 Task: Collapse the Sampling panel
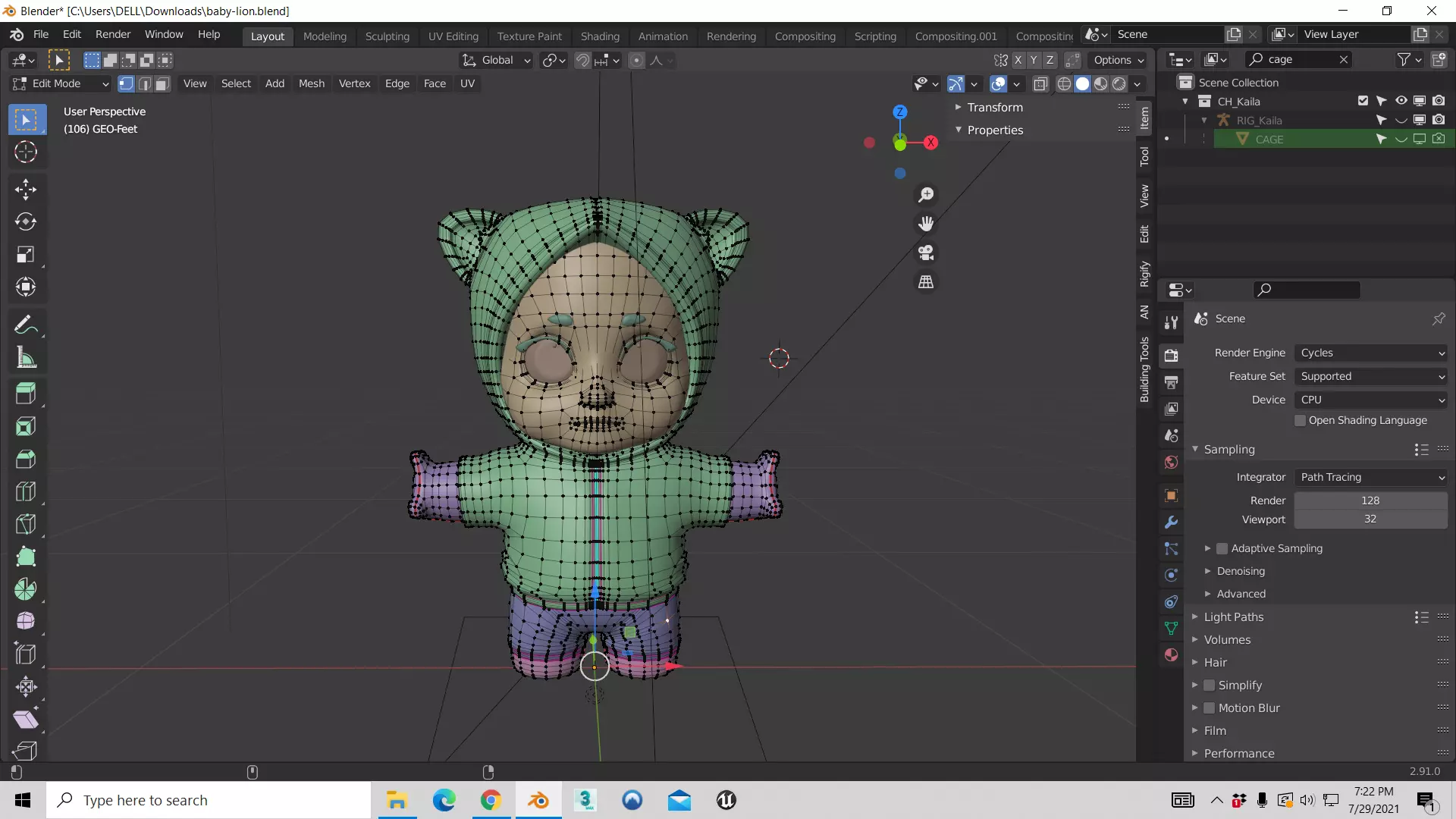pos(1228,450)
